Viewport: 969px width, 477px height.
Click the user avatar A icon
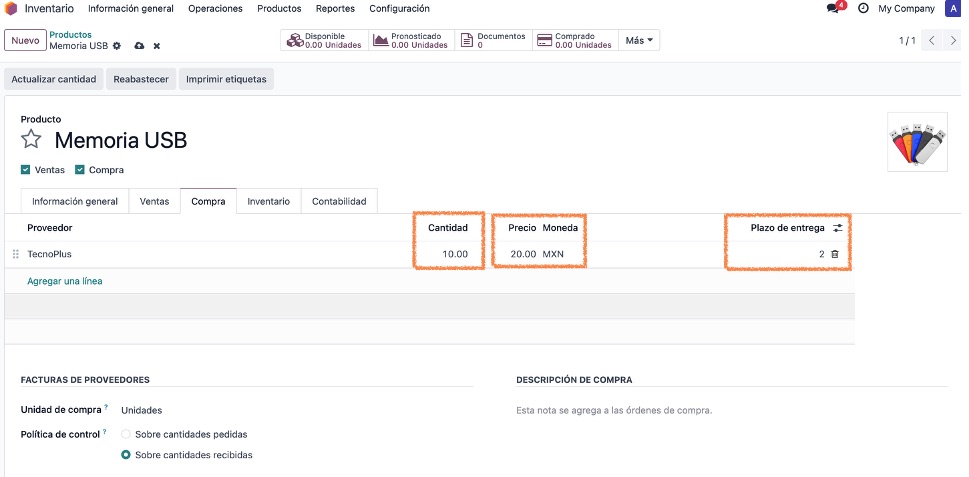pyautogui.click(x=952, y=9)
